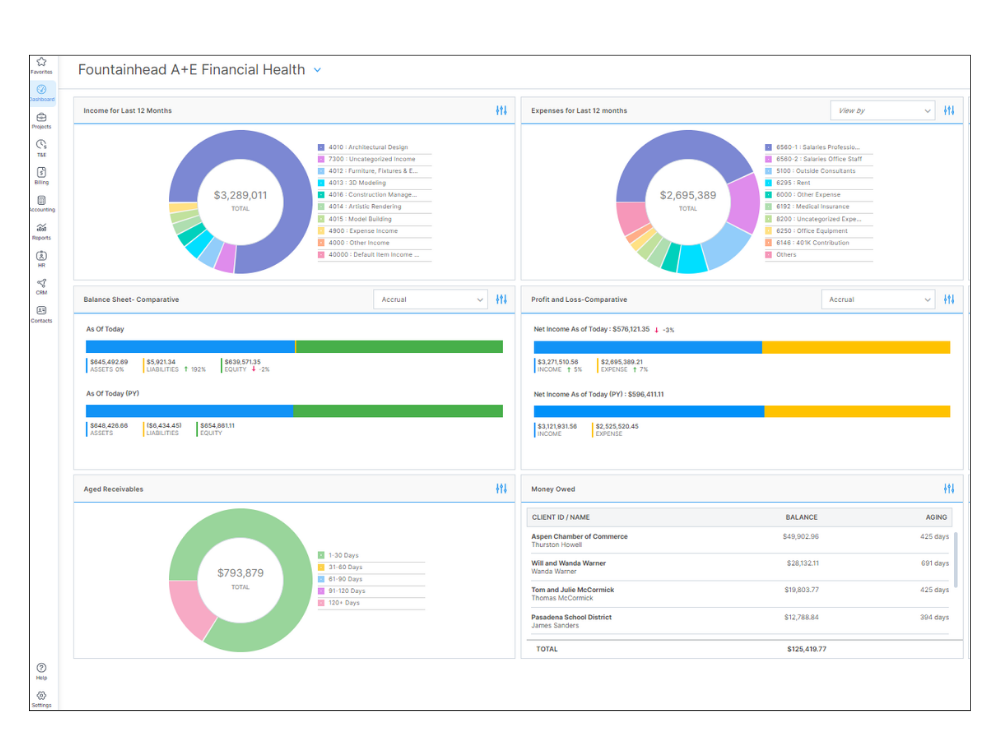Open the HR module
The height and width of the screenshot is (750, 1000).
point(41,258)
